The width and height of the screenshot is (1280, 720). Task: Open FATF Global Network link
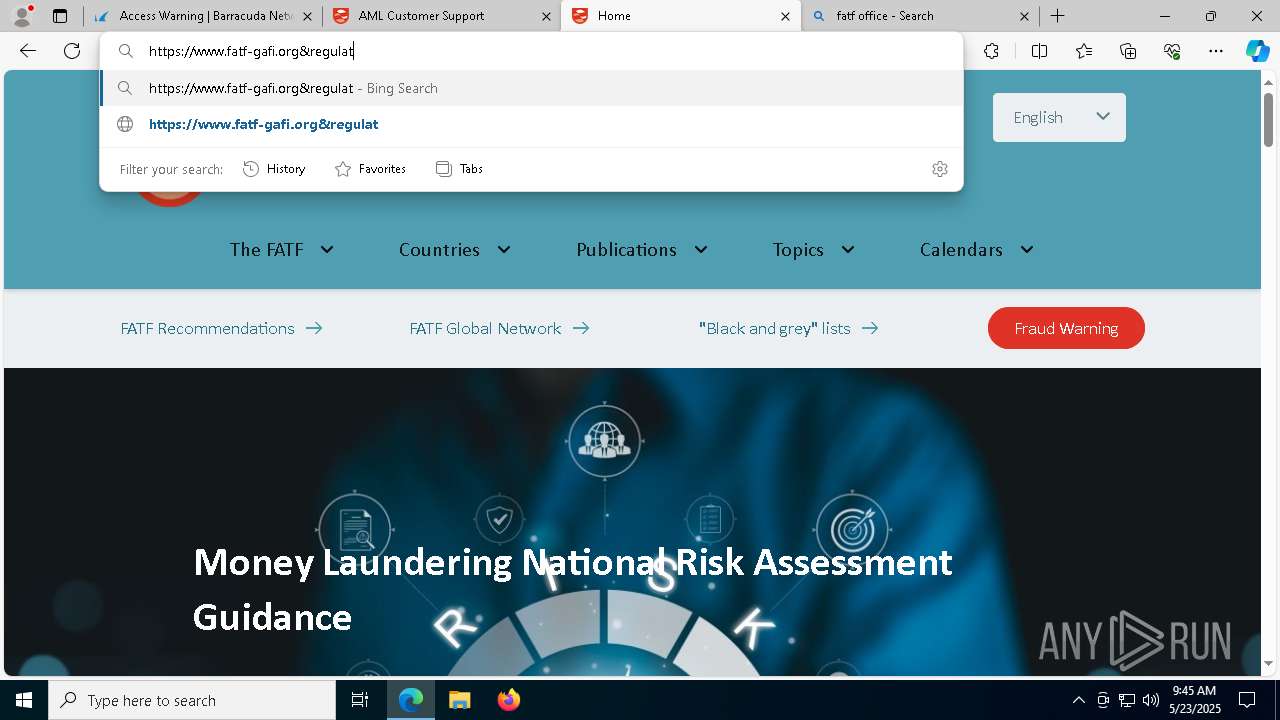click(x=499, y=328)
